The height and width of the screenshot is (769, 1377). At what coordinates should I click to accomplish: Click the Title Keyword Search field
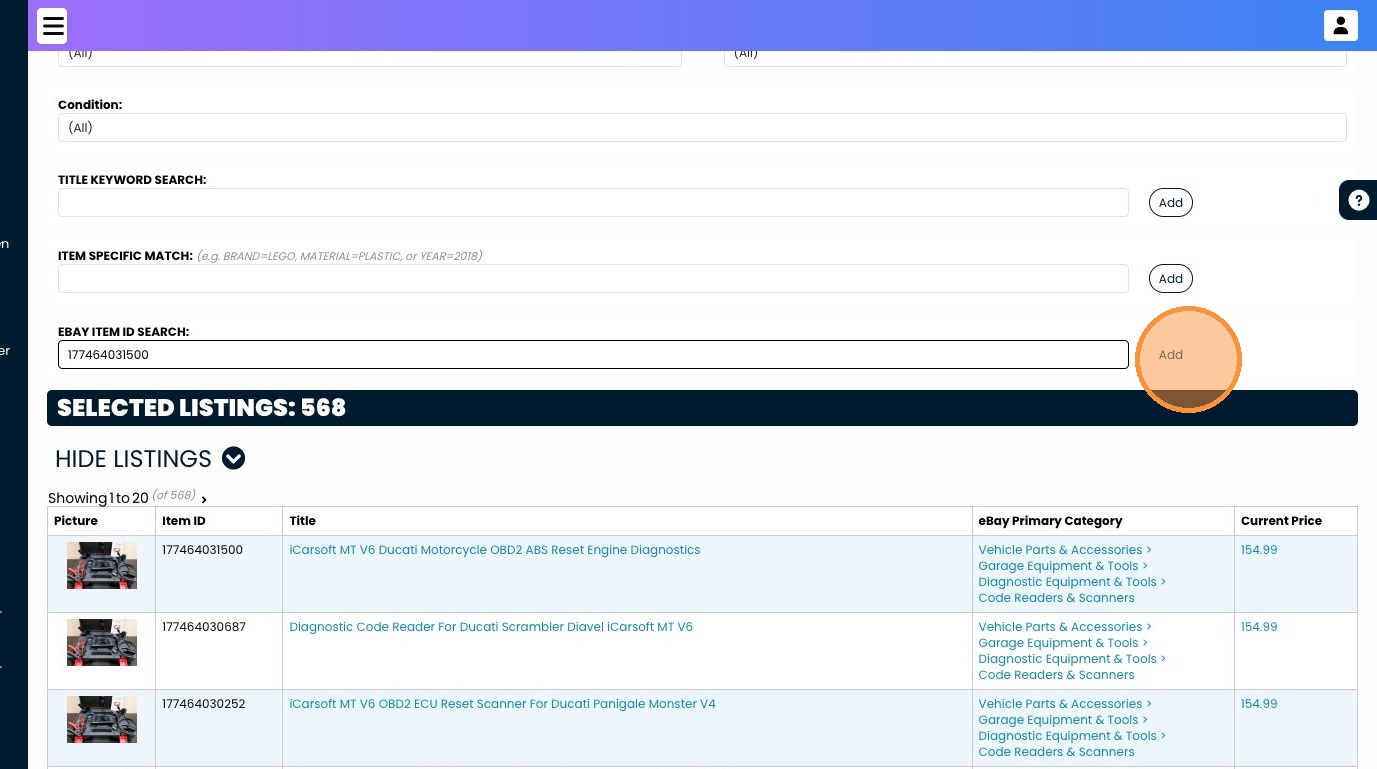pyautogui.click(x=593, y=203)
